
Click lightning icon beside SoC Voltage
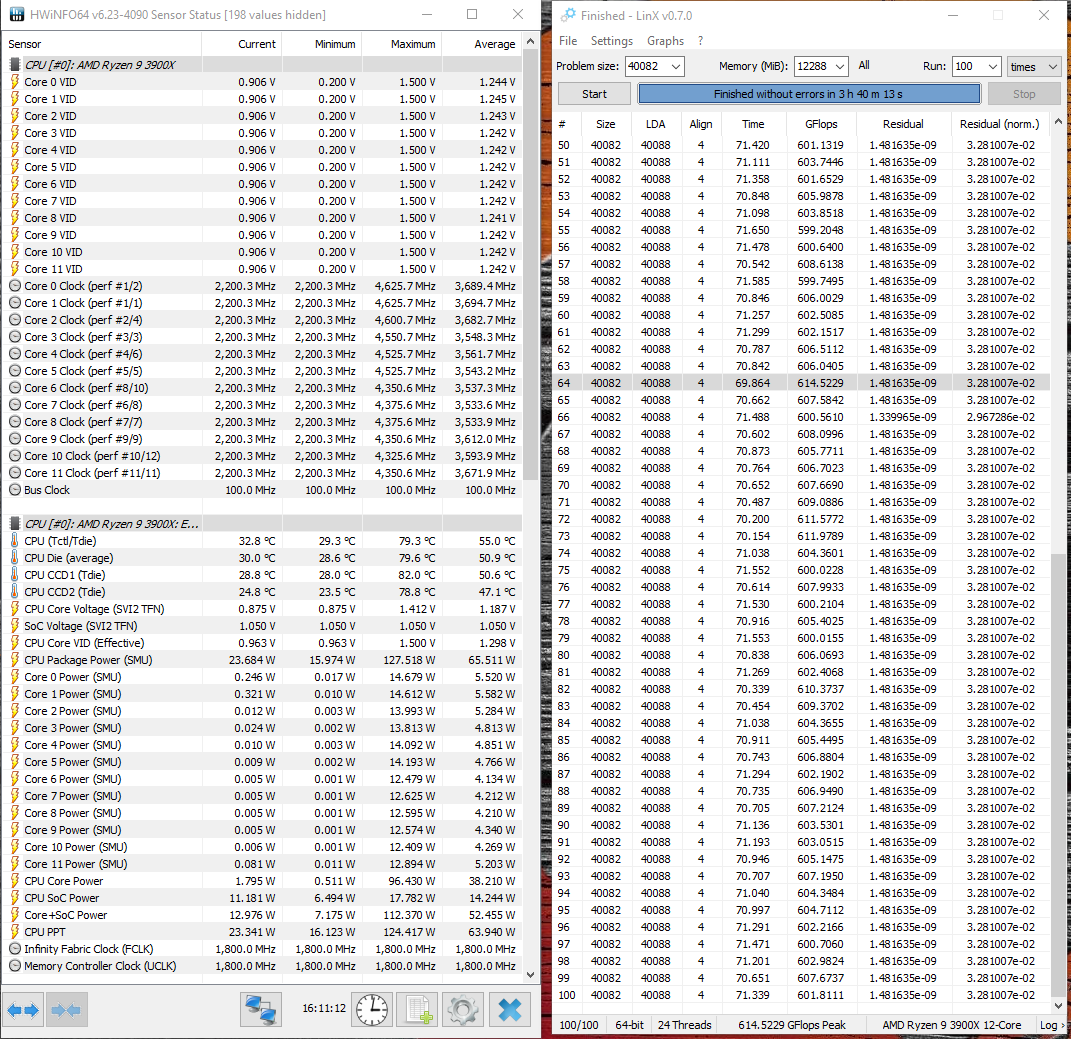point(14,626)
